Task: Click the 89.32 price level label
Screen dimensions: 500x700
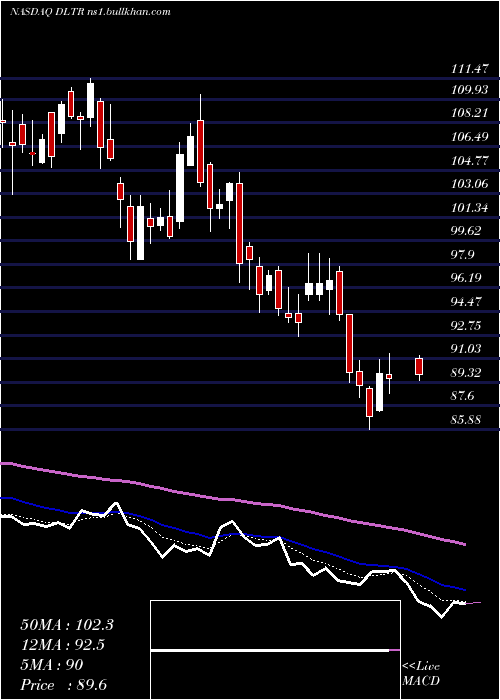Action: point(466,372)
